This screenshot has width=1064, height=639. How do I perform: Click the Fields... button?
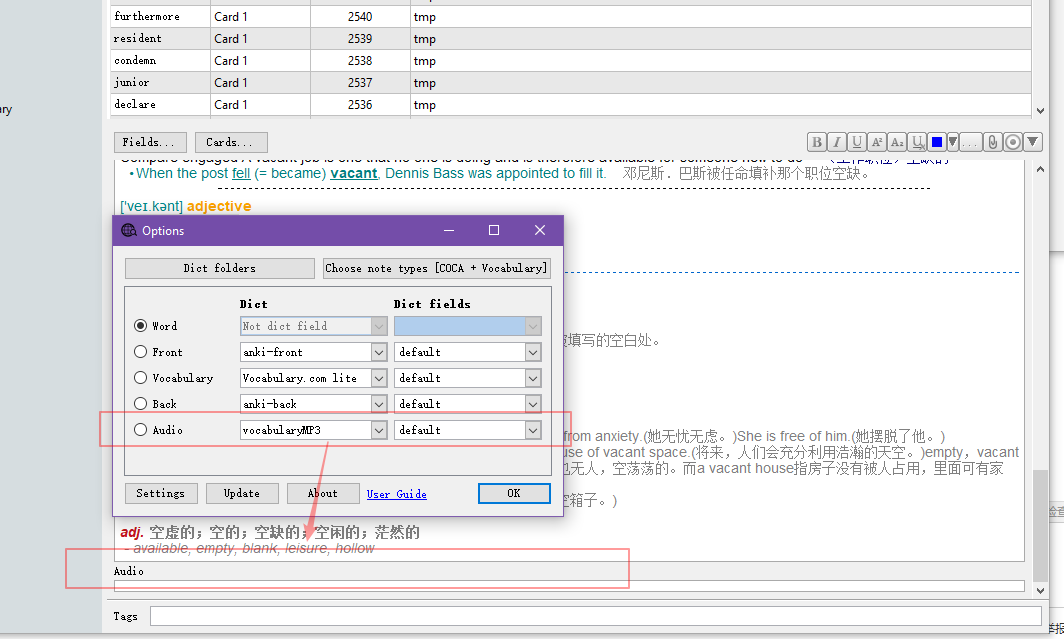point(150,142)
